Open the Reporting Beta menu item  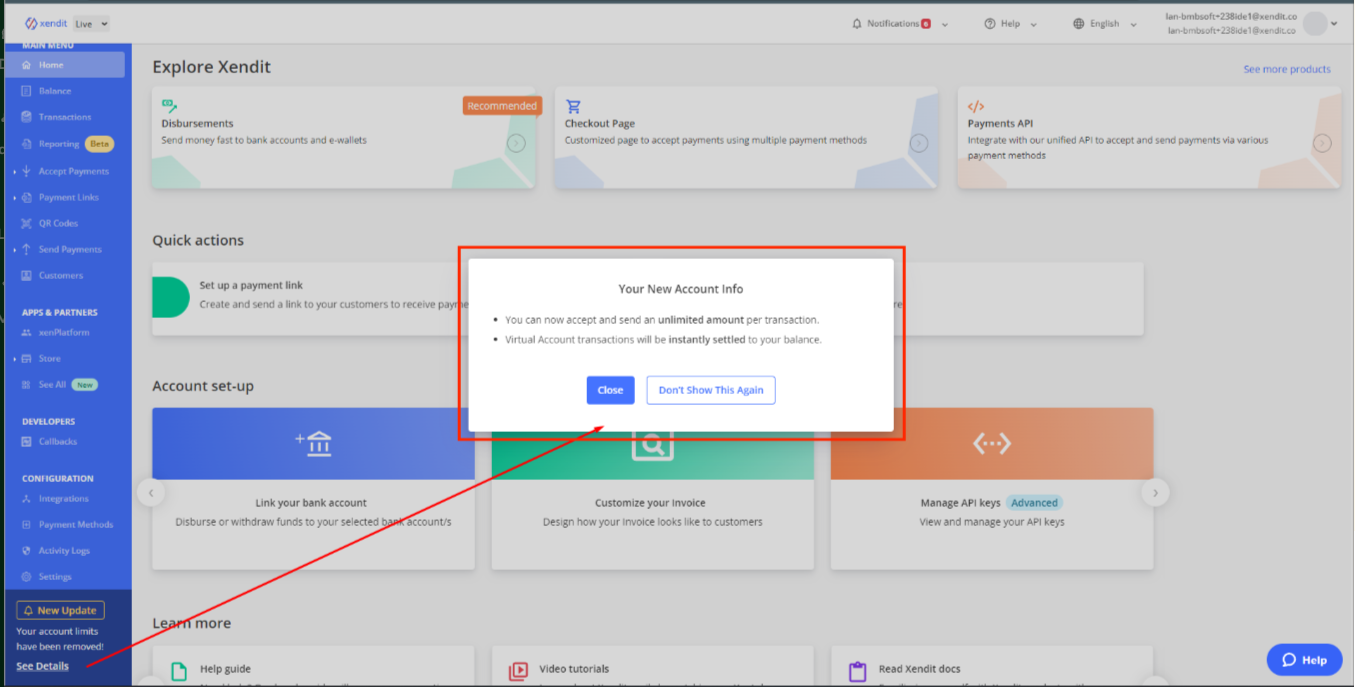tap(66, 144)
